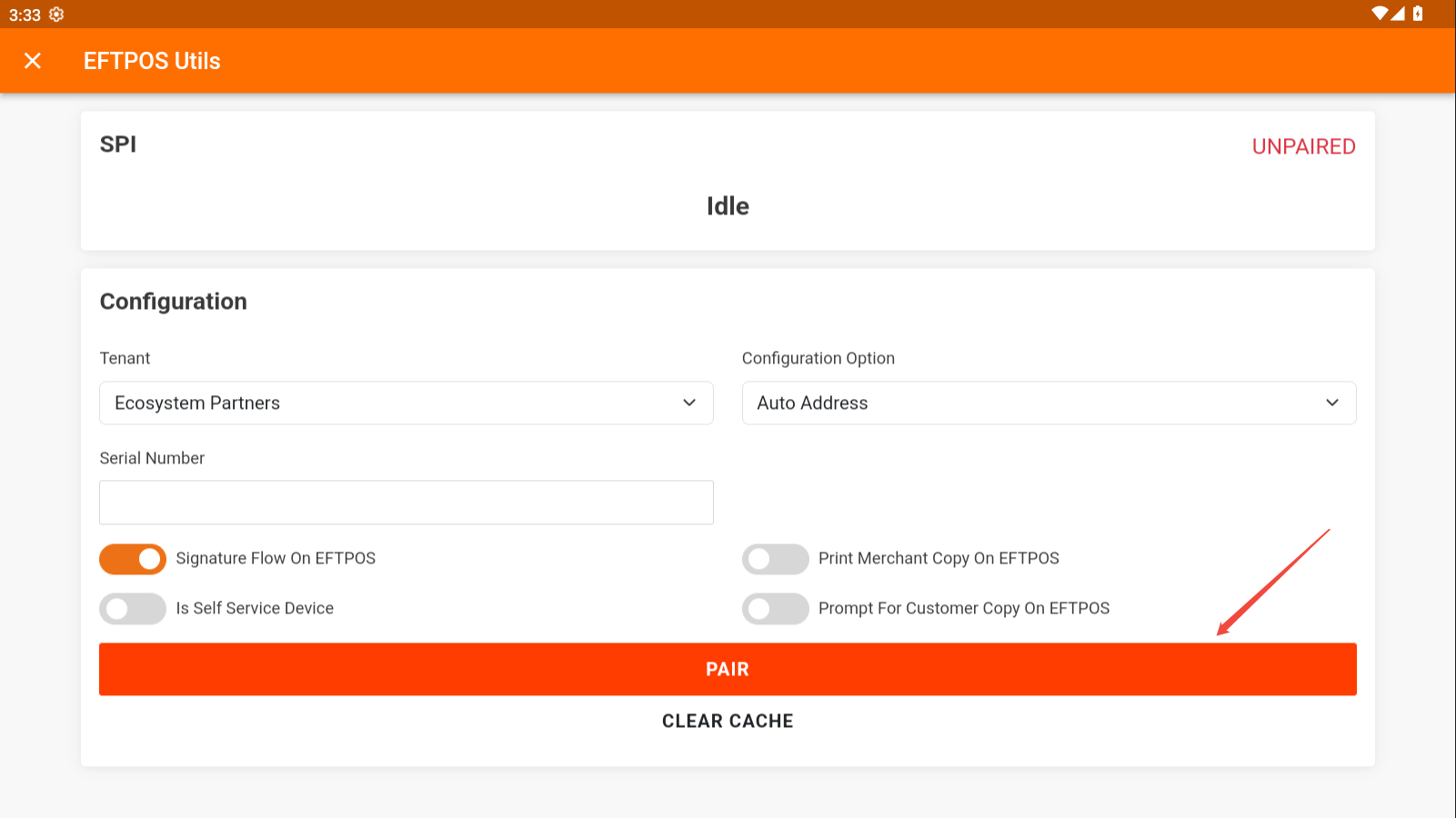The image size is (1456, 818).
Task: Enable Is Self Service Device switch
Action: tap(133, 609)
